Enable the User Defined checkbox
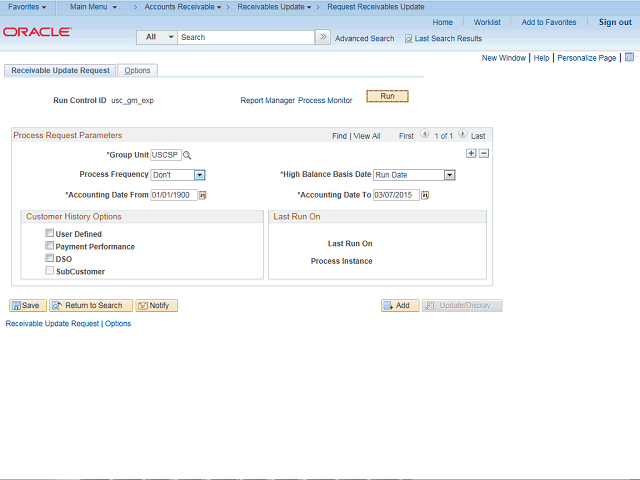The height and width of the screenshot is (480, 640). pos(49,233)
